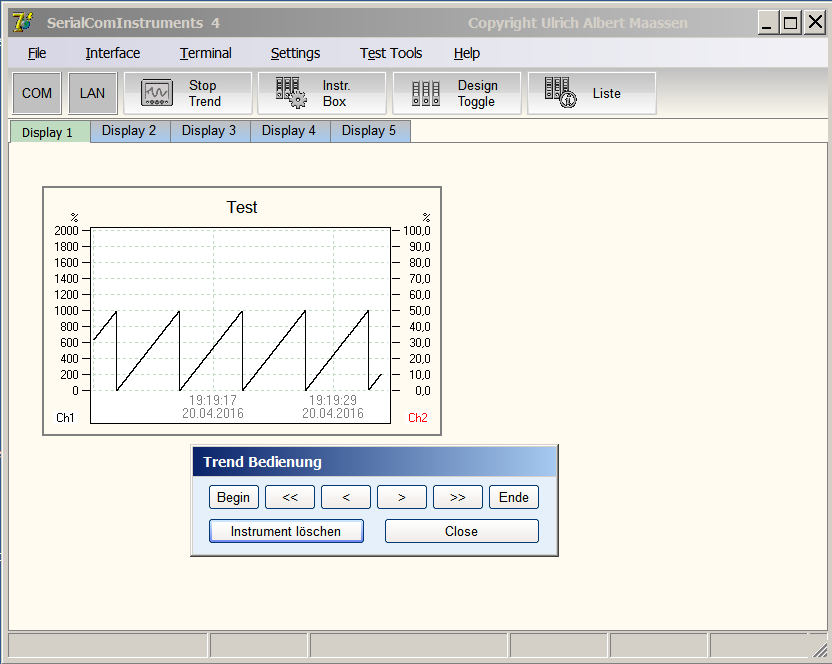The height and width of the screenshot is (664, 832).
Task: Click the SerialComInstruments app icon in title bar
Action: click(x=22, y=22)
